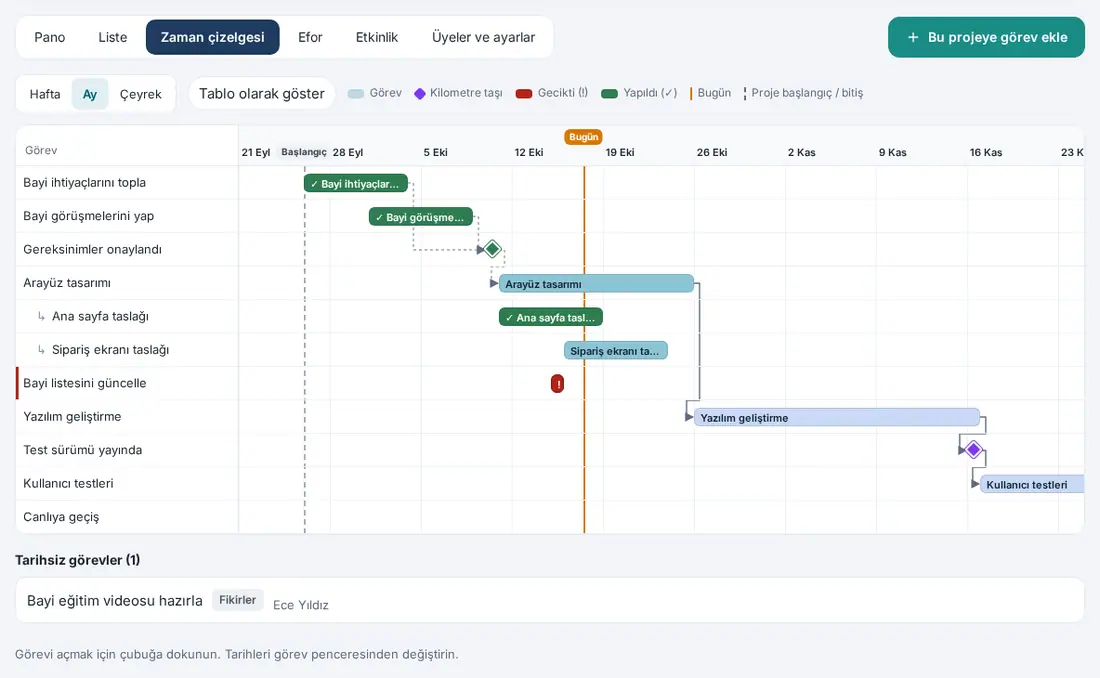The width and height of the screenshot is (1100, 678).
Task: Open the Üyeler ve ayarlar tab
Action: 483,37
